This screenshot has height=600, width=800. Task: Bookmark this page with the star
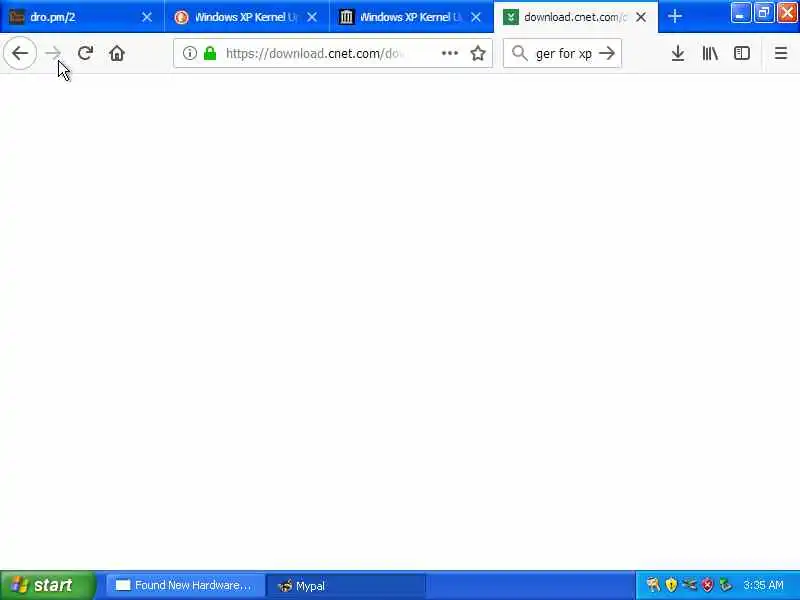click(x=478, y=53)
